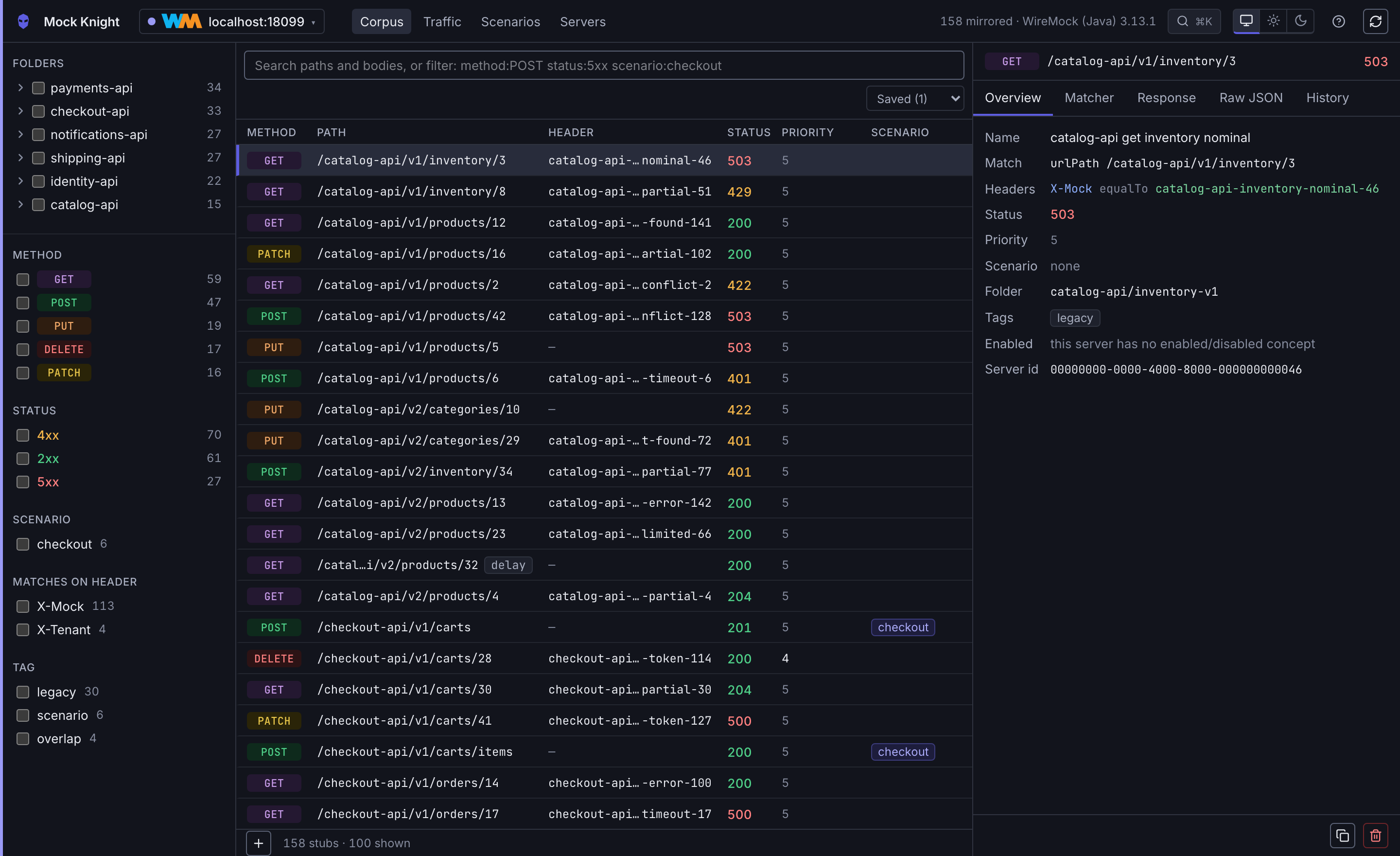This screenshot has height=856, width=1400.
Task: Sort by the PATH column header
Action: click(331, 132)
